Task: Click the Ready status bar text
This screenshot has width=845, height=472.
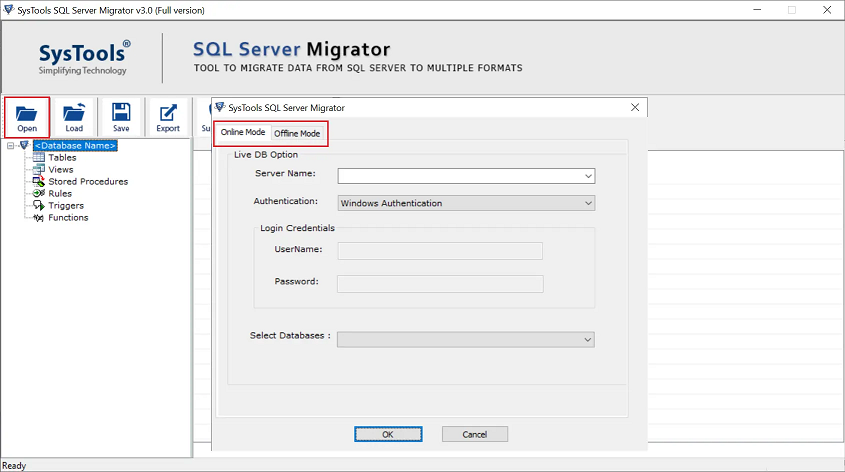Action: click(x=14, y=466)
